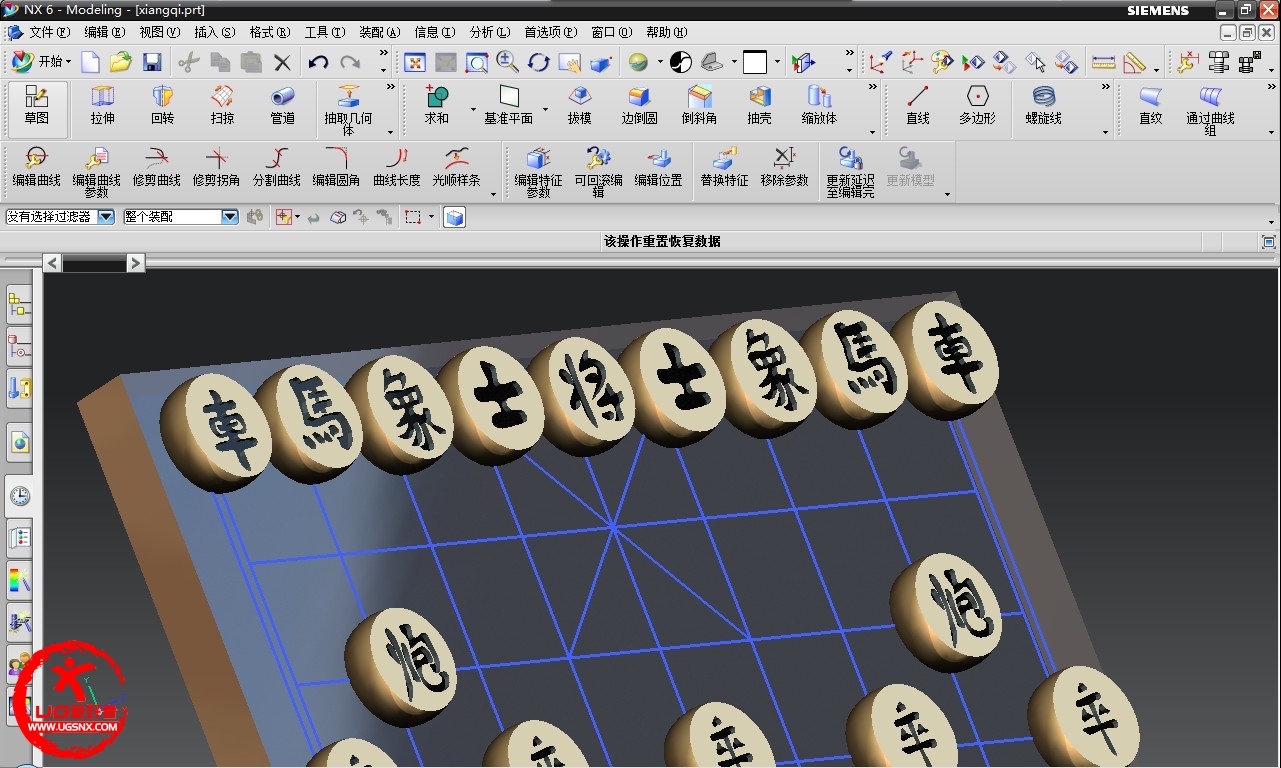Click the measure distance ruler icon
1281x768 pixels.
(1103, 62)
